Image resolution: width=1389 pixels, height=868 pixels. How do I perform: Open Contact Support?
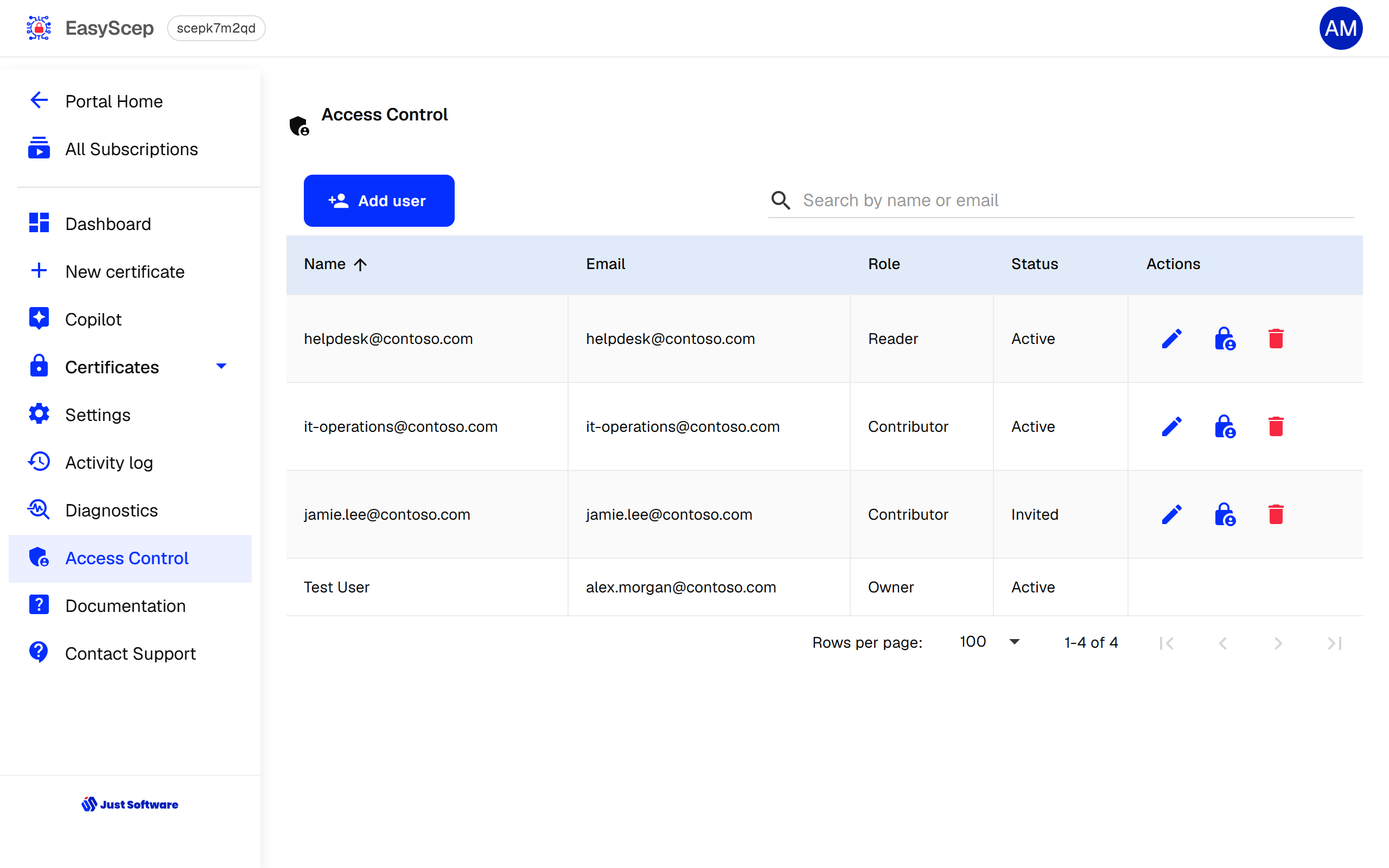130,653
